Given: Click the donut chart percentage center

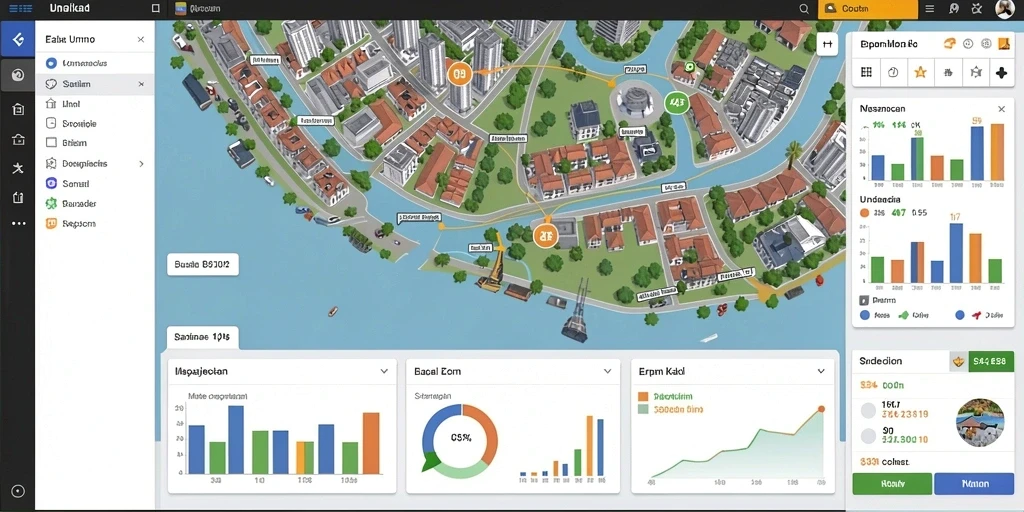Looking at the screenshot, I should (460, 439).
